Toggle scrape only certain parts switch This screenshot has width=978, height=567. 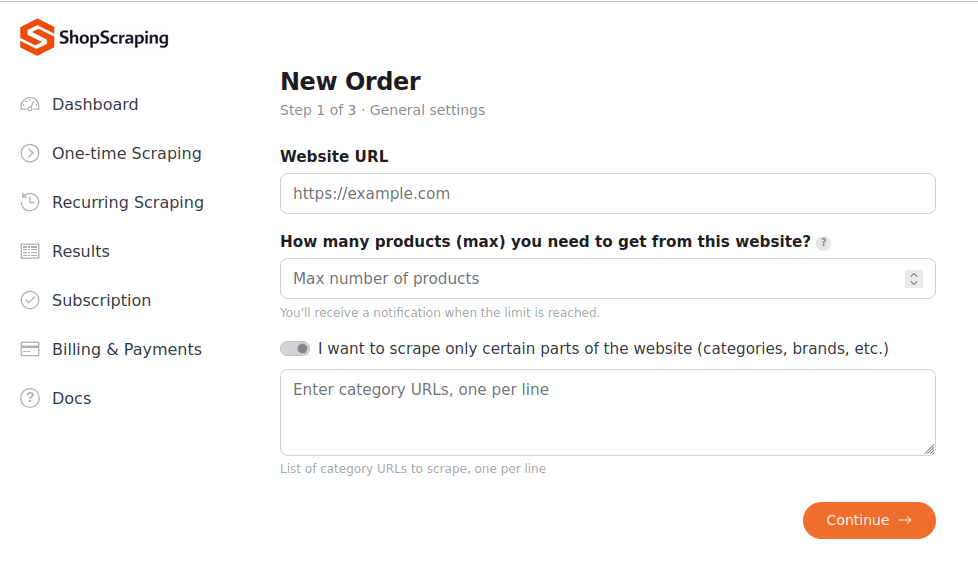pyautogui.click(x=295, y=349)
